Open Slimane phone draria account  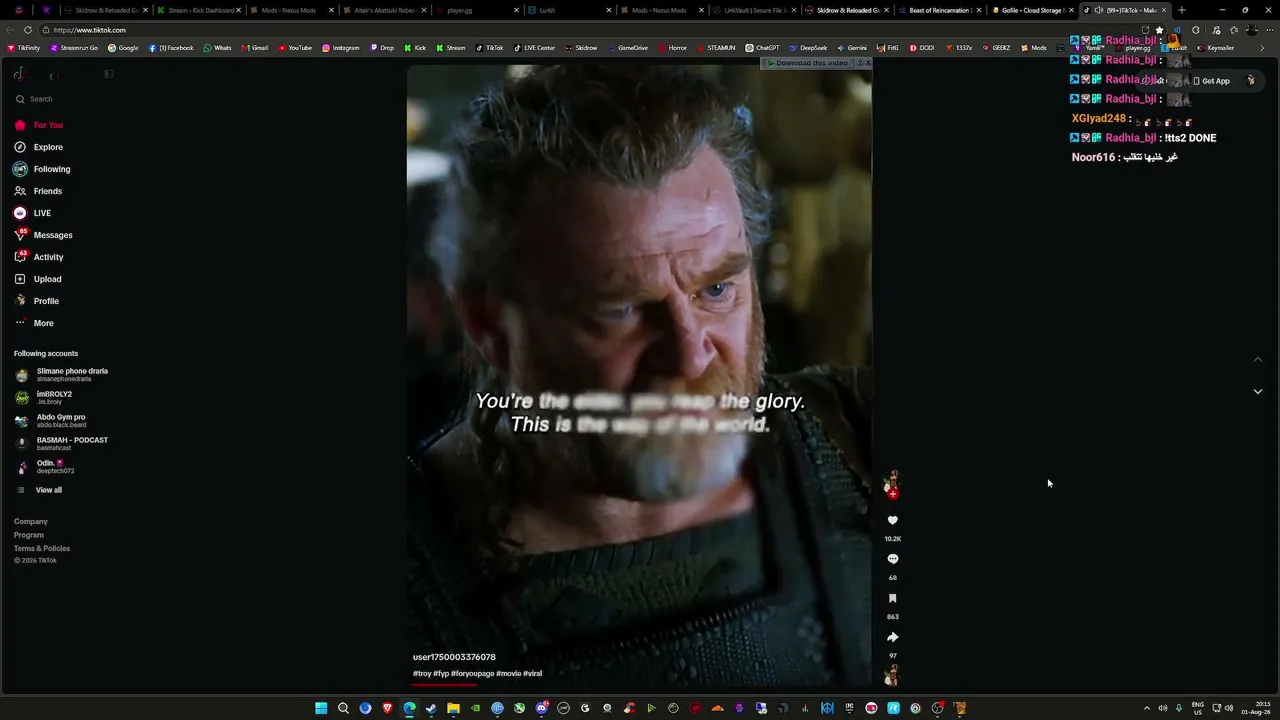[62, 375]
